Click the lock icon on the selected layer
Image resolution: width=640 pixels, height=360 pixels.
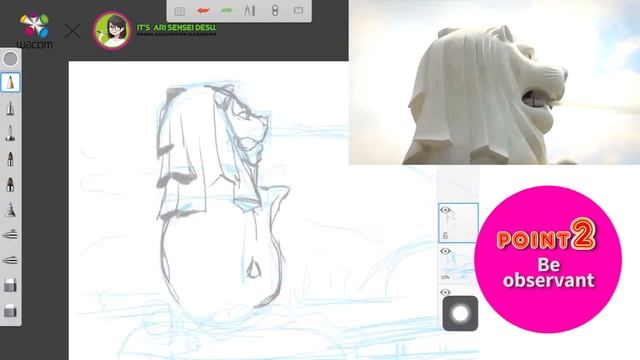coord(445,236)
